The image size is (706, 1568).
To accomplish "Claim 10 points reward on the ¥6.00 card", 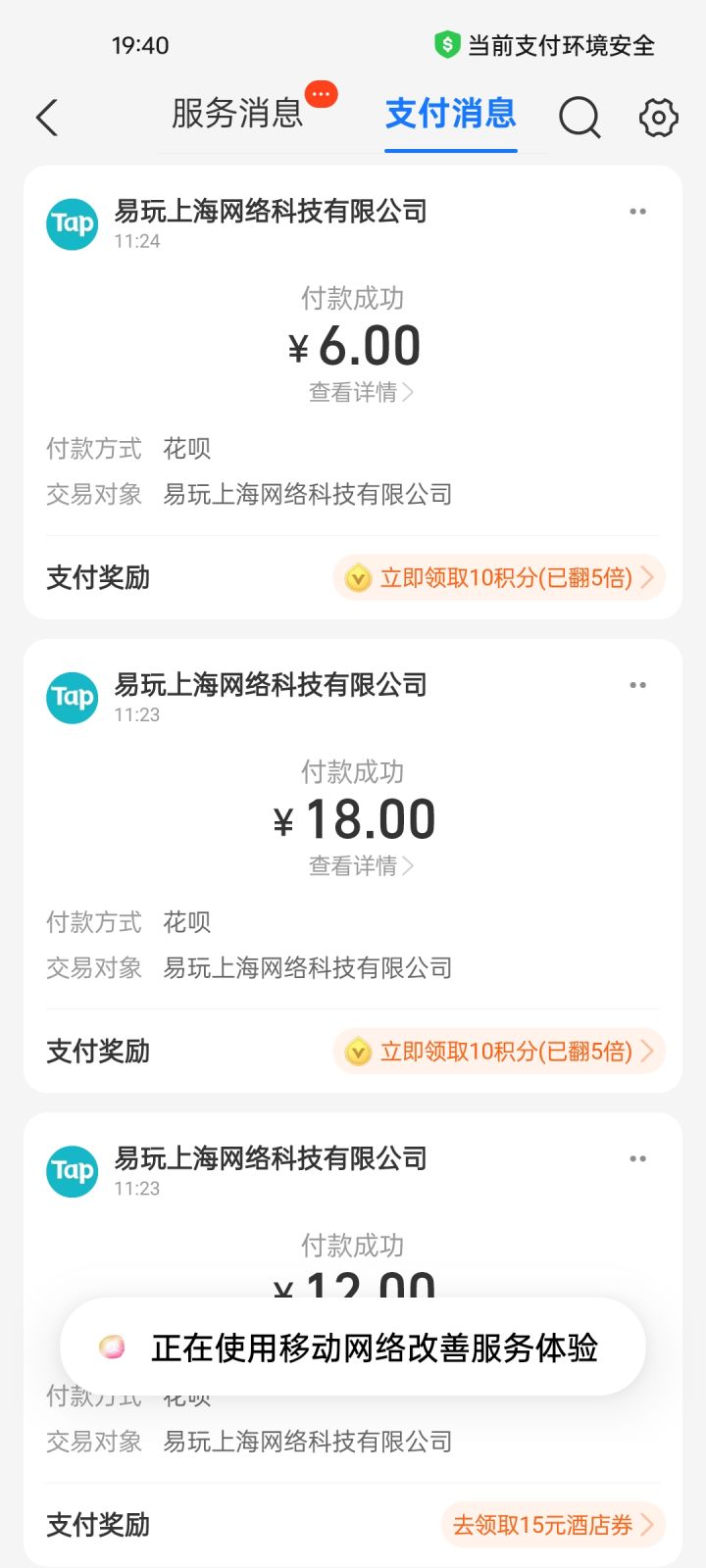I will click(499, 577).
